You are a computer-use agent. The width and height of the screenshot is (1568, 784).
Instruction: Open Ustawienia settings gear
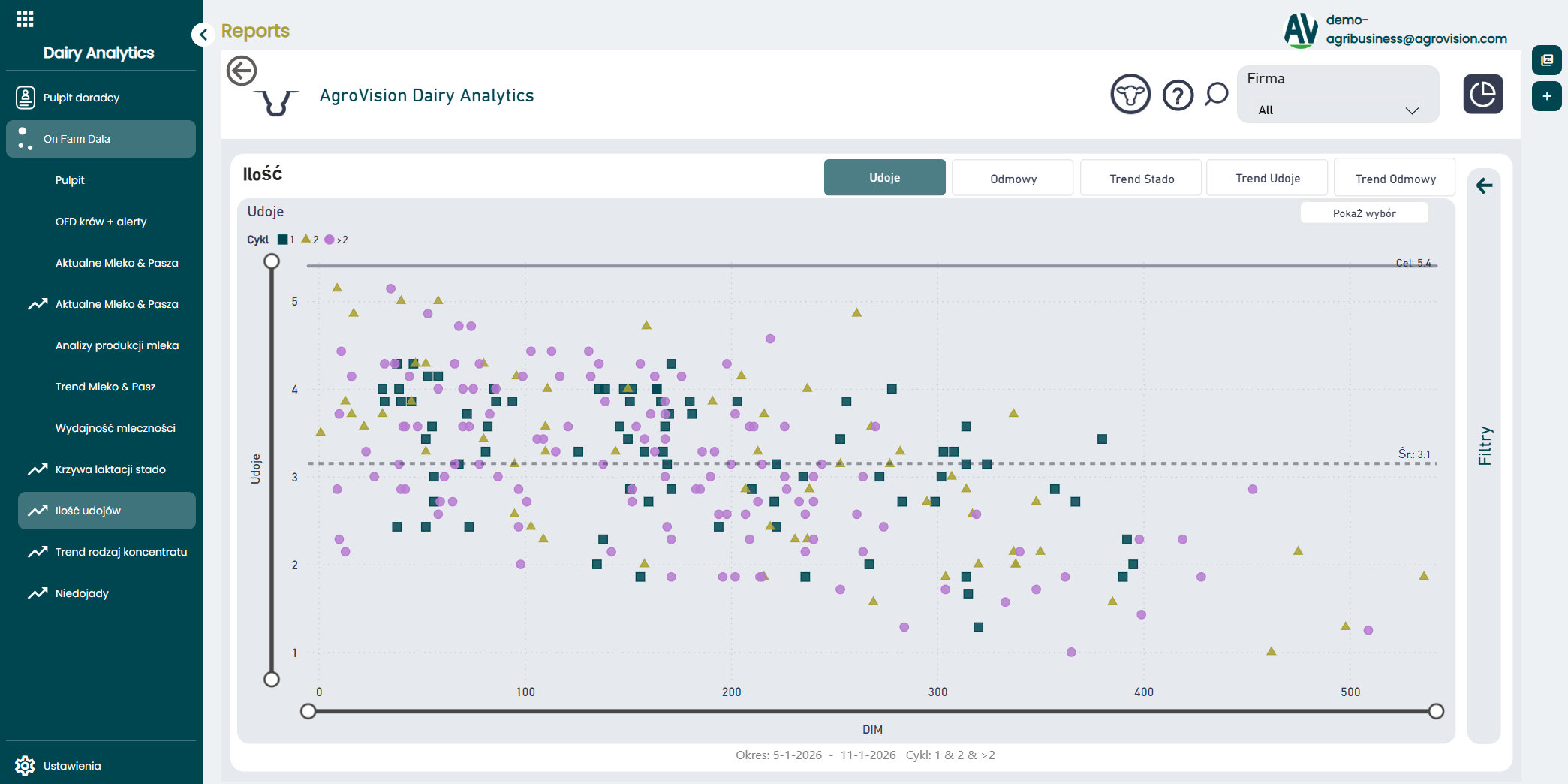pyautogui.click(x=25, y=765)
